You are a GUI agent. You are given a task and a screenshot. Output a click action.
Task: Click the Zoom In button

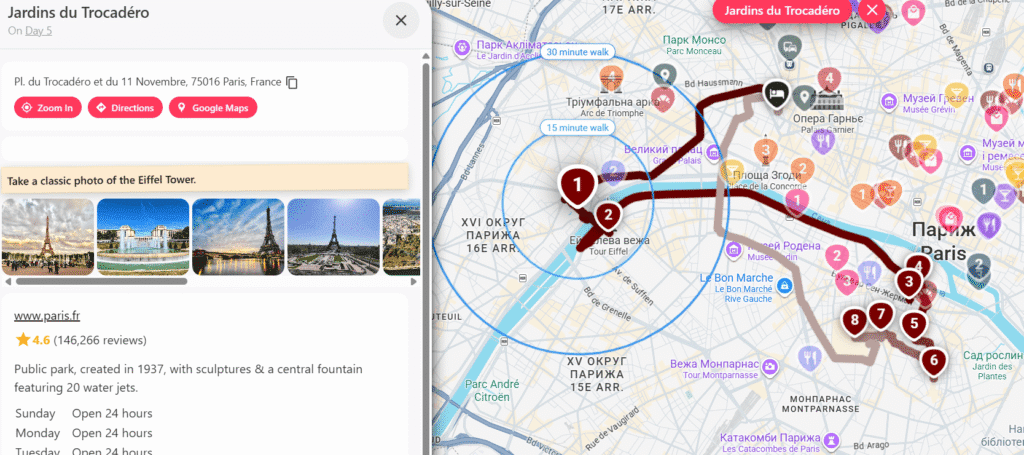[x=48, y=108]
